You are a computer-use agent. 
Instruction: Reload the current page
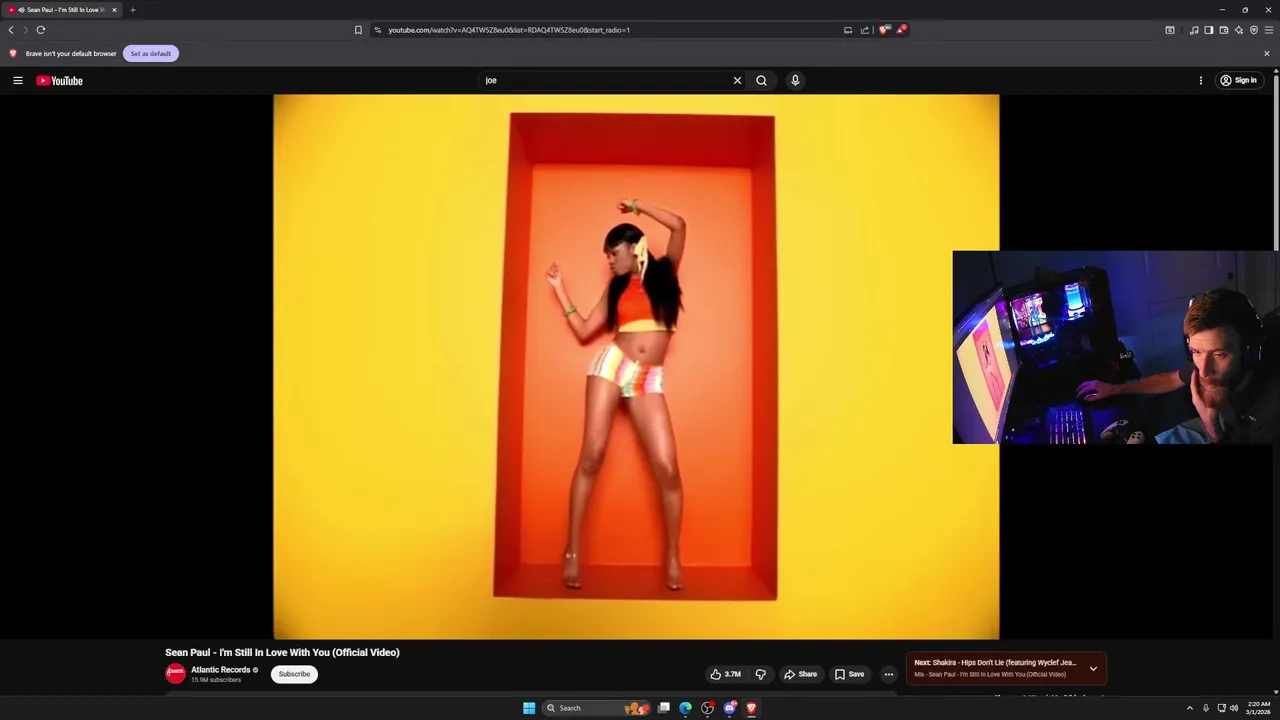click(x=41, y=30)
